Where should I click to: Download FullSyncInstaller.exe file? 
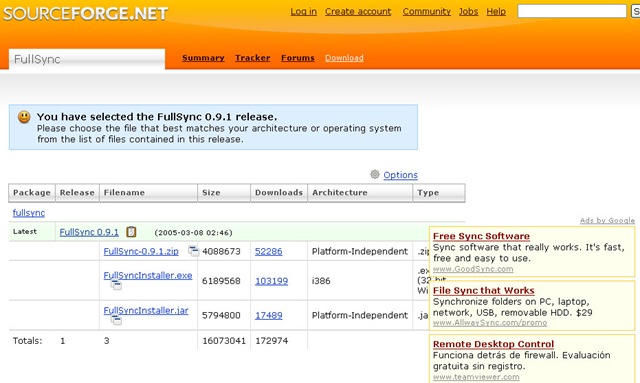pyautogui.click(x=148, y=275)
